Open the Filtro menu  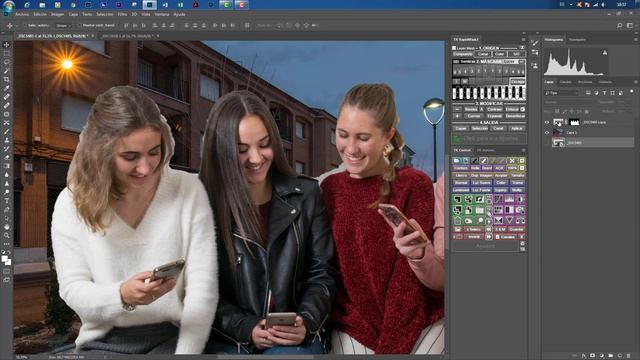(122, 14)
